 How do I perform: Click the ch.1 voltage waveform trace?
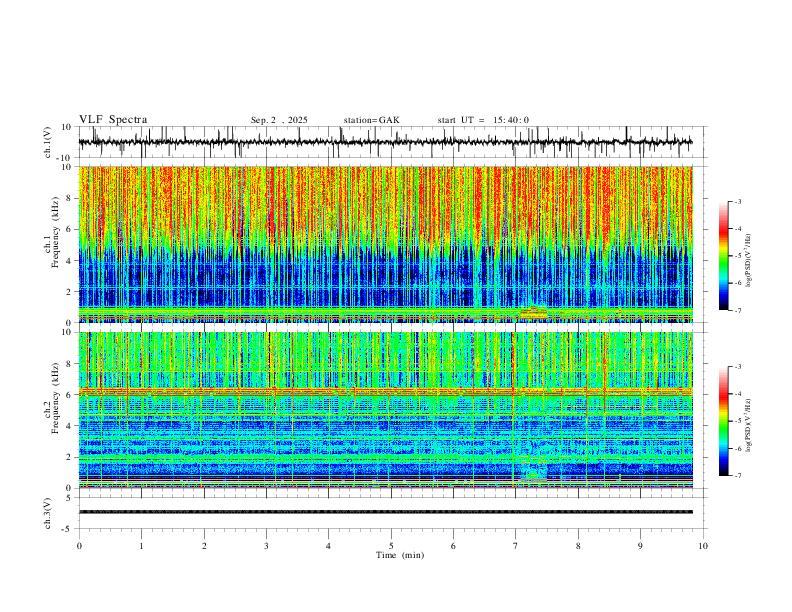[x=385, y=142]
